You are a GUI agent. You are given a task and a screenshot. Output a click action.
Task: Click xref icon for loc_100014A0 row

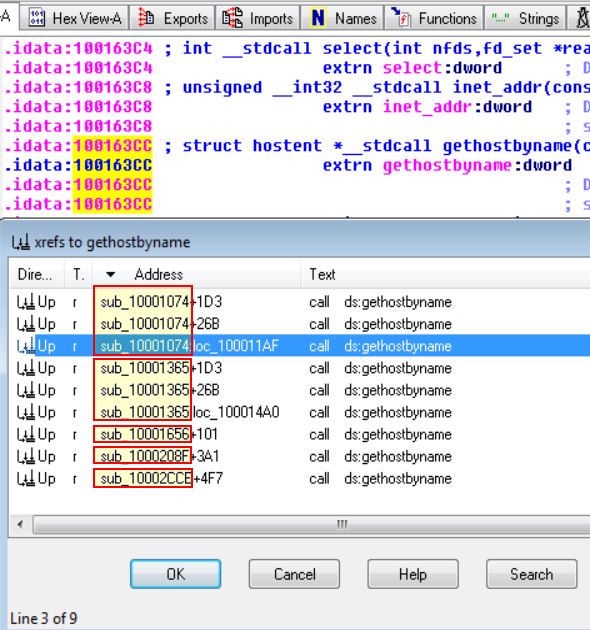point(25,413)
